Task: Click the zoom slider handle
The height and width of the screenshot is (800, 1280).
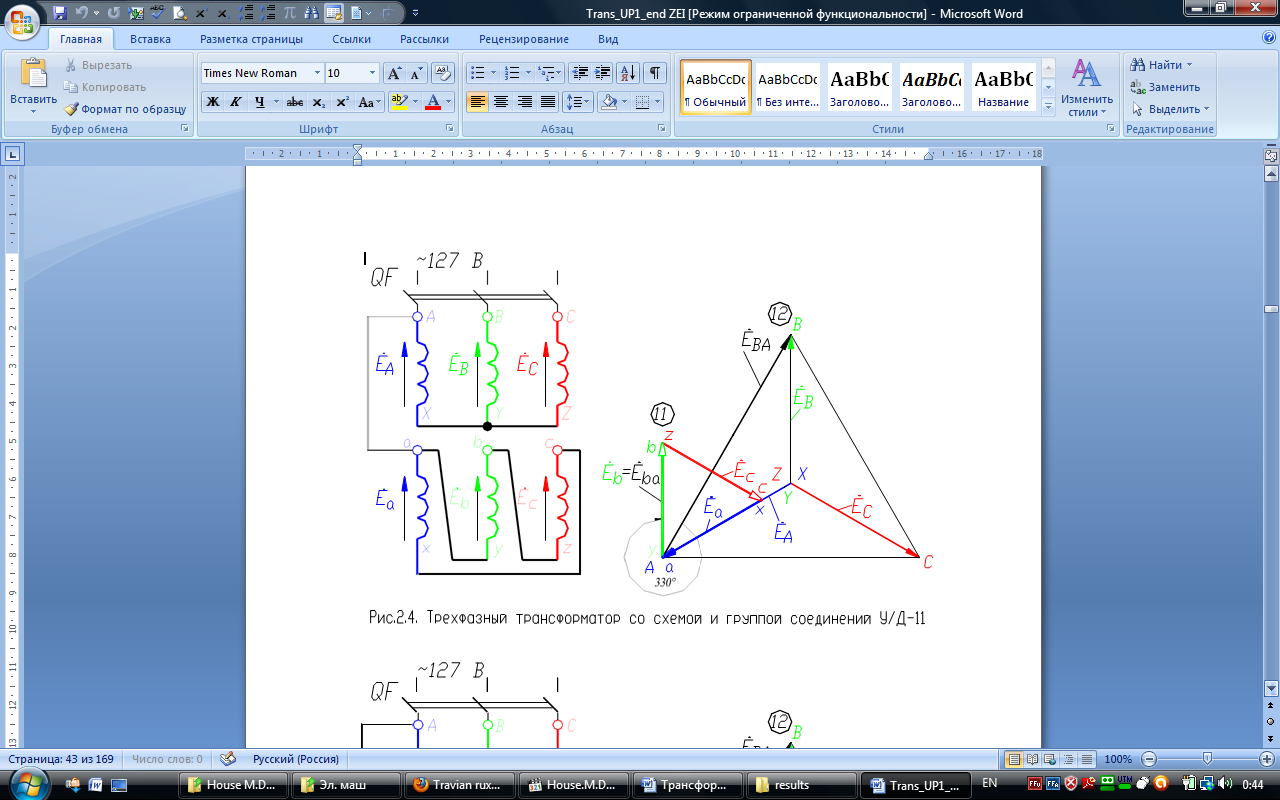Action: pyautogui.click(x=1207, y=759)
